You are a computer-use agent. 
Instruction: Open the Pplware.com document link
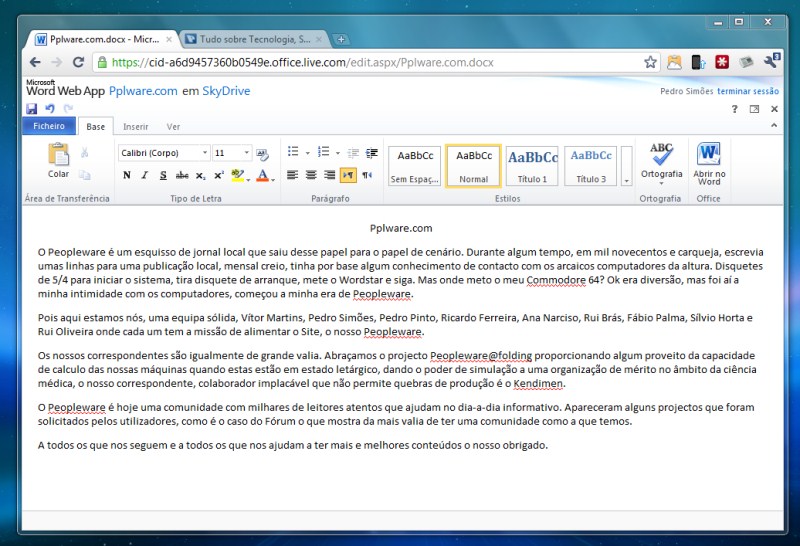(143, 91)
